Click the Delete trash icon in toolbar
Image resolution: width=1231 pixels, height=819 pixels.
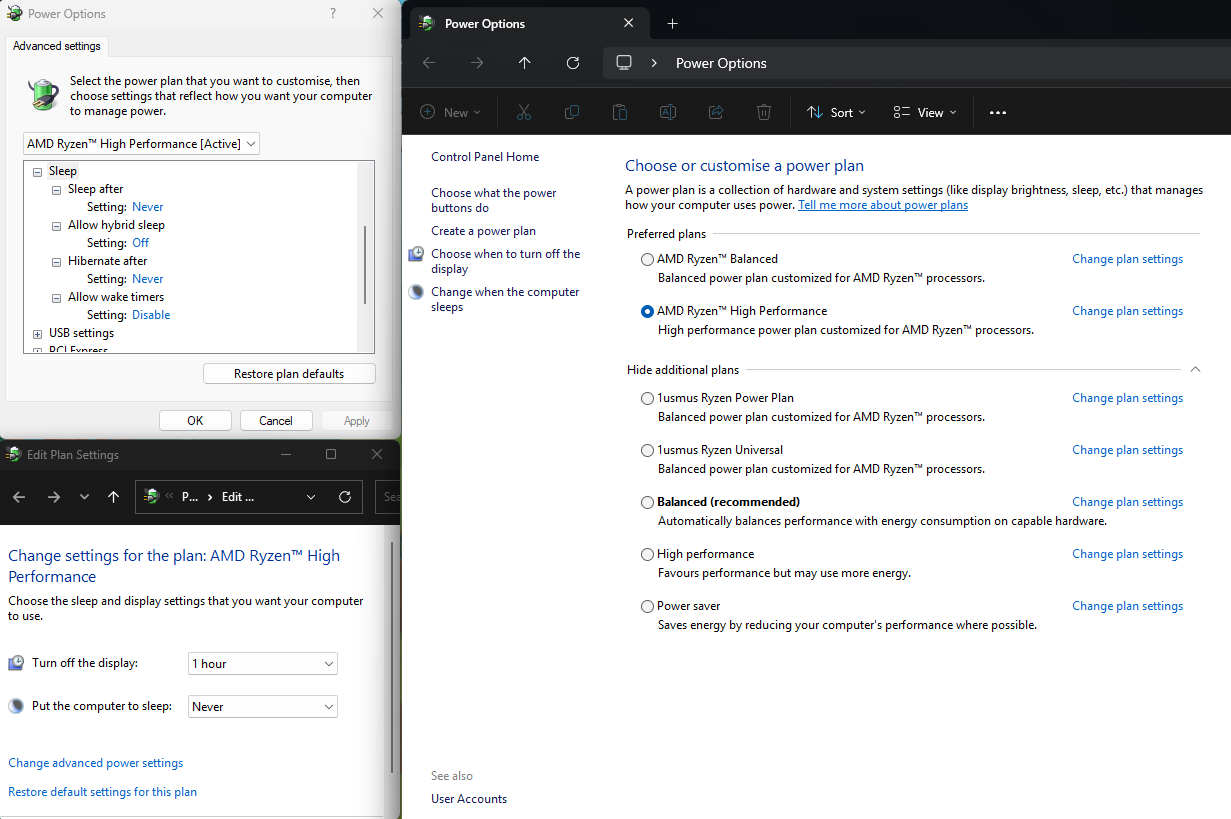(764, 113)
